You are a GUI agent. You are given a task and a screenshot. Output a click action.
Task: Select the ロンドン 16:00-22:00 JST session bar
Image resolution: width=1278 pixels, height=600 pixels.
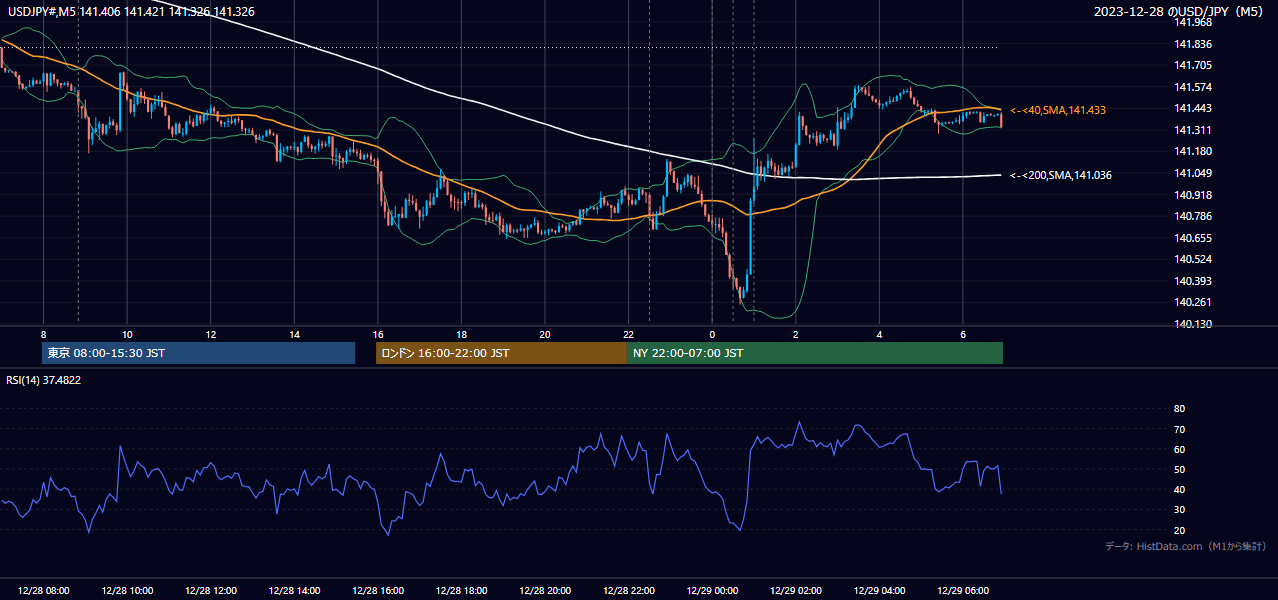(501, 353)
